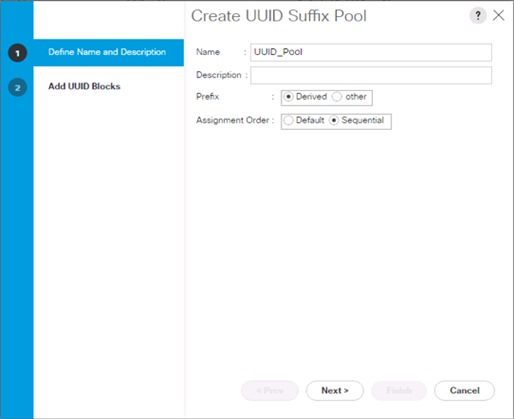Screen dimensions: 514x419
Task: Click into the Name input field
Action: point(371,52)
